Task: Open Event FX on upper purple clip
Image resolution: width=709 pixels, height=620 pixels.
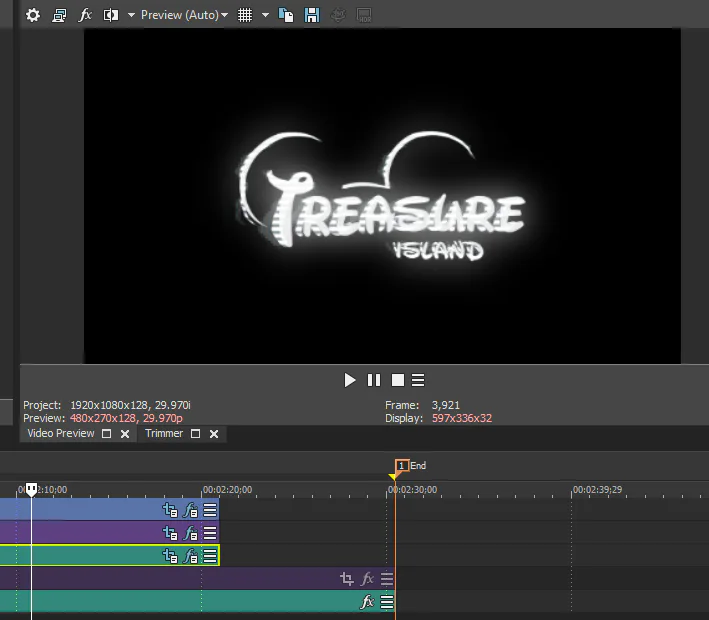Action: click(x=190, y=533)
